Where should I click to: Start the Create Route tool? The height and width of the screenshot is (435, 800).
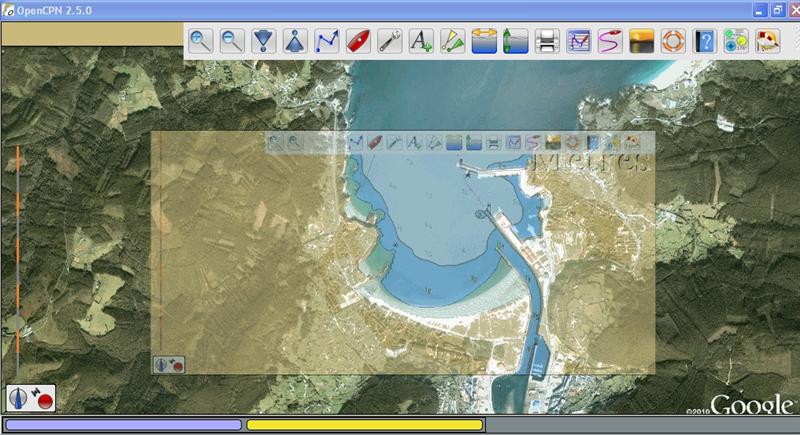point(327,41)
